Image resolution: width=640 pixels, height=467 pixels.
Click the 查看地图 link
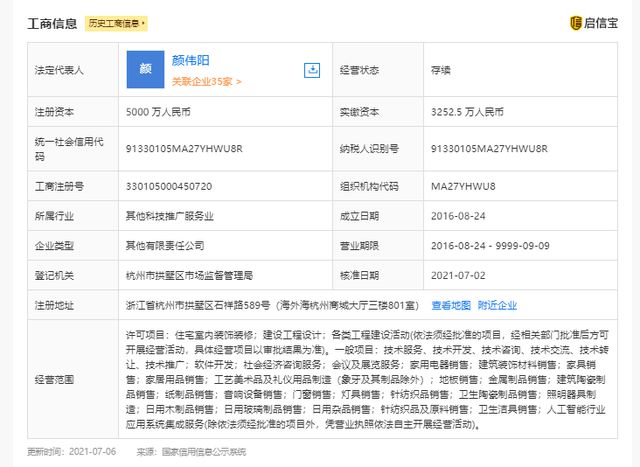(x=450, y=305)
